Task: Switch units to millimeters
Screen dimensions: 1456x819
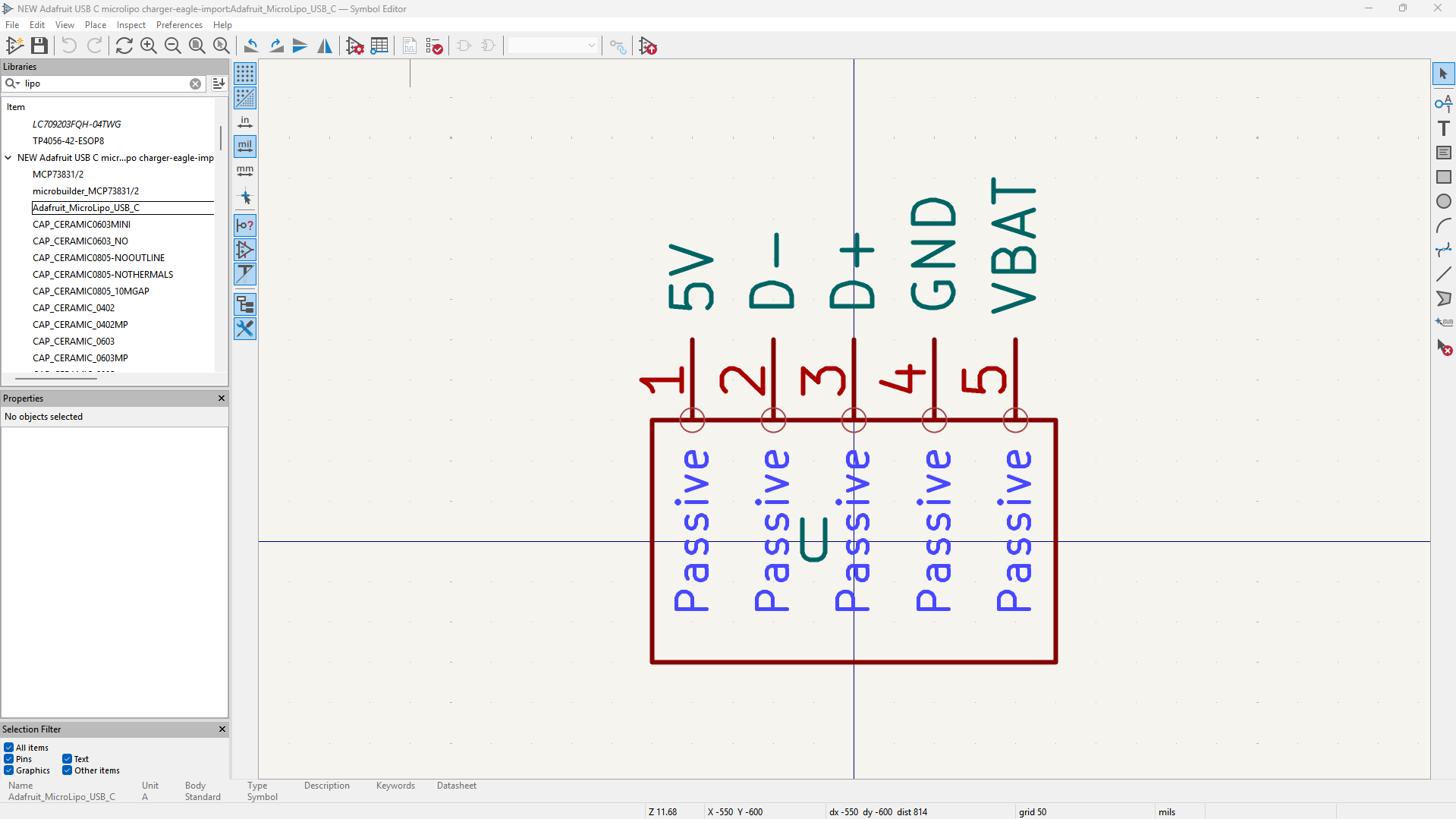Action: coord(245,171)
